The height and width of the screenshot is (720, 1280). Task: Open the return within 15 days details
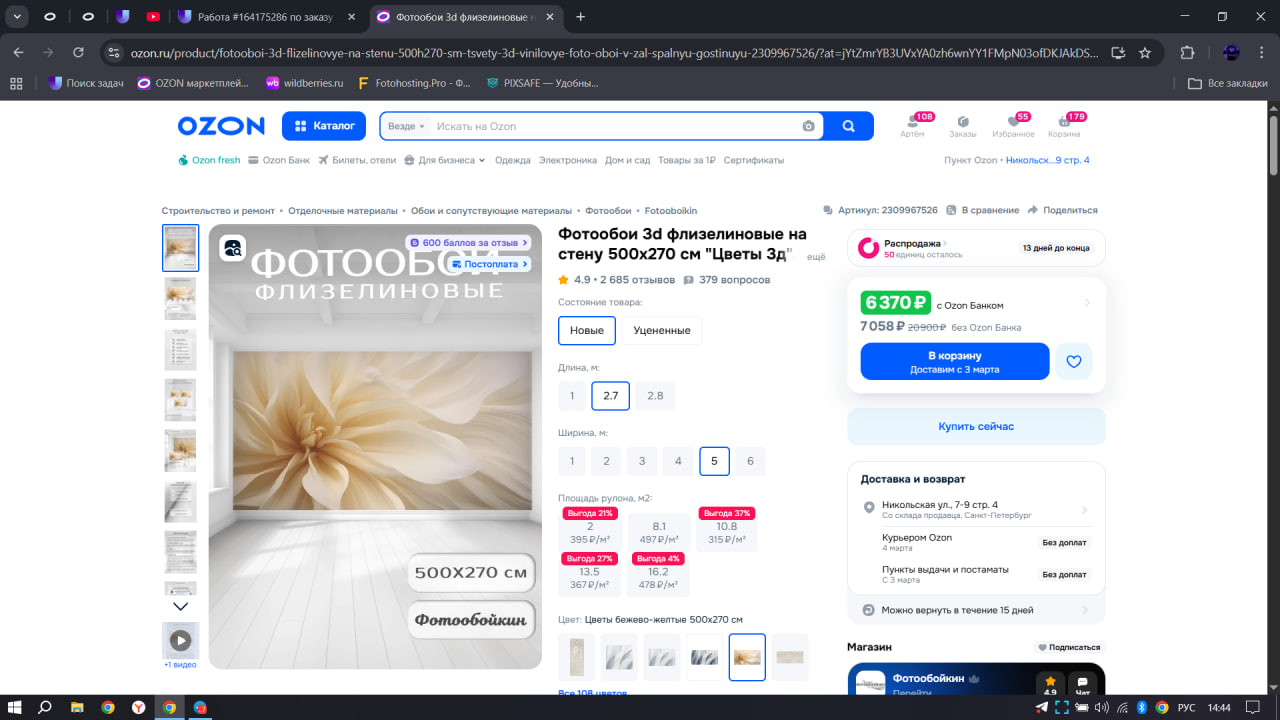976,610
